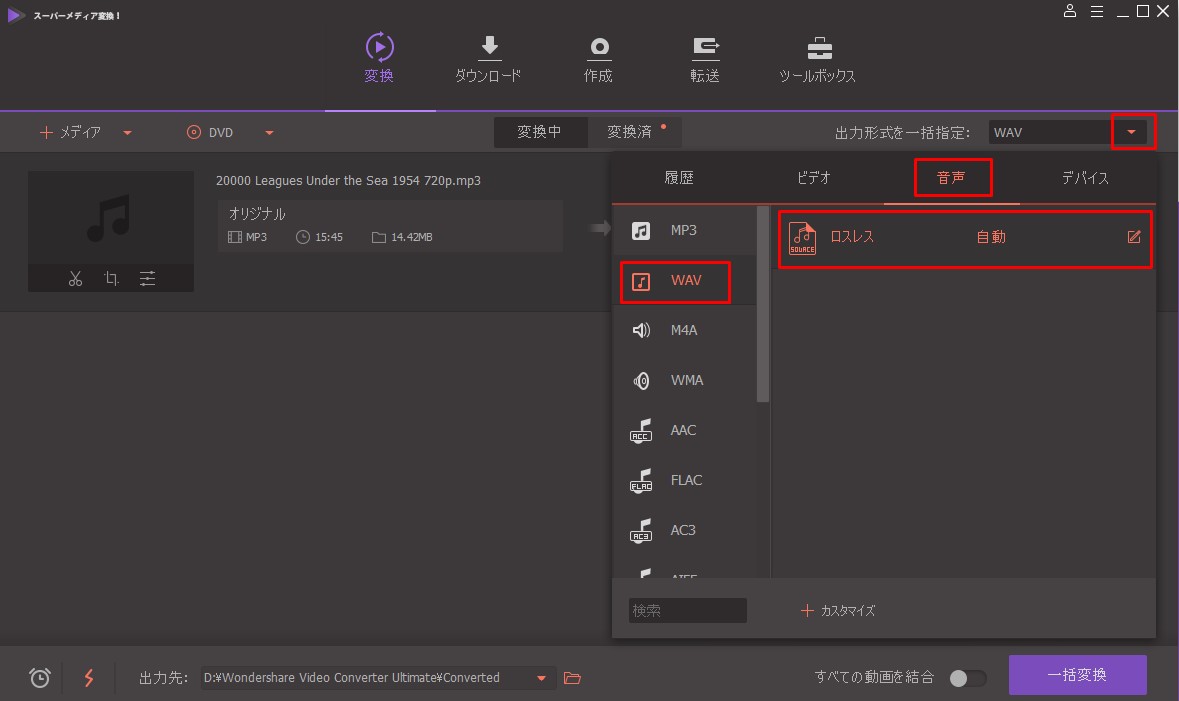The width and height of the screenshot is (1179, 701).
Task: Click the カスタマイズ customize button
Action: tap(838, 610)
